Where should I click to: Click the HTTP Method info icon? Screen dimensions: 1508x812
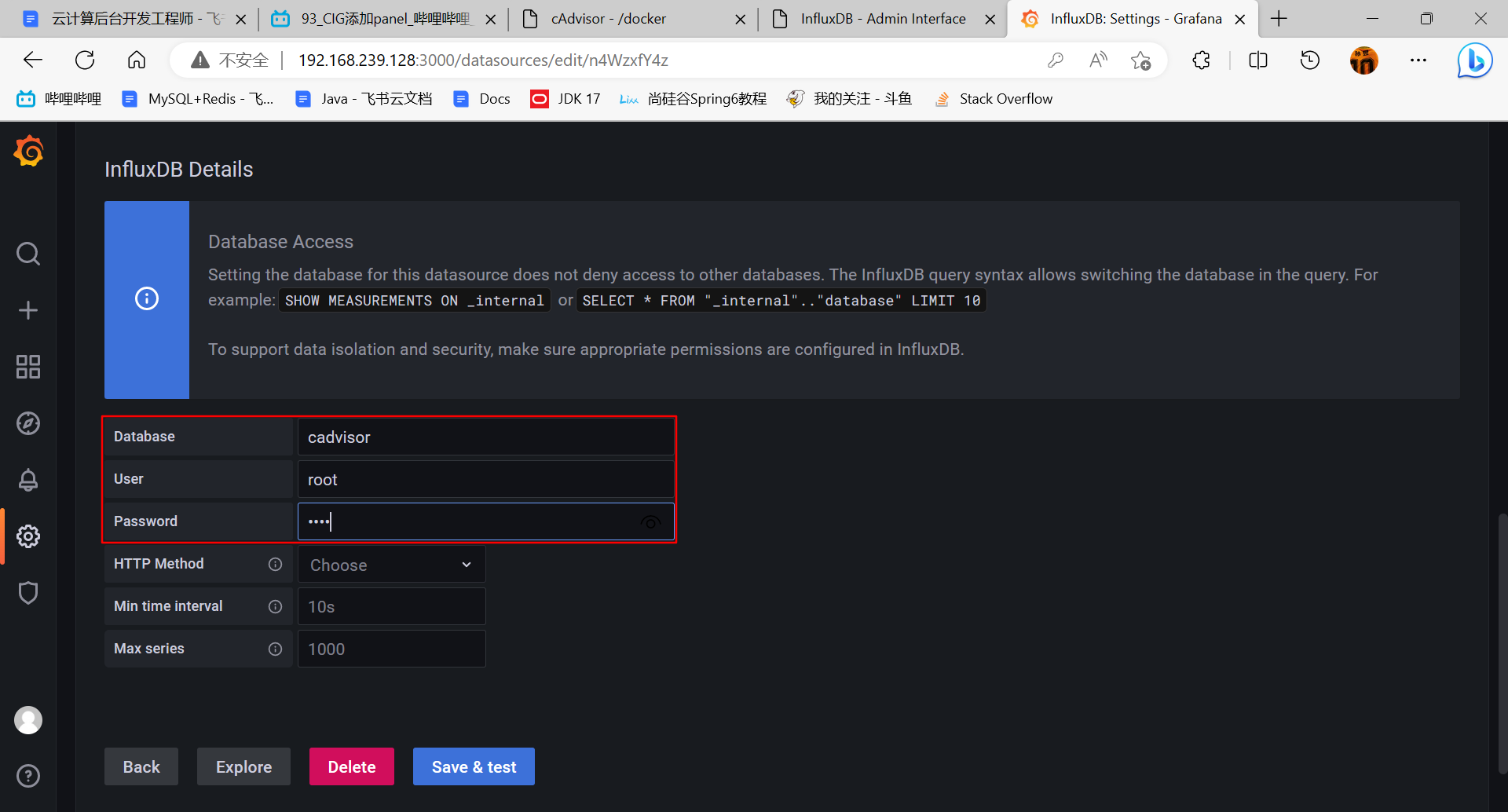point(275,564)
